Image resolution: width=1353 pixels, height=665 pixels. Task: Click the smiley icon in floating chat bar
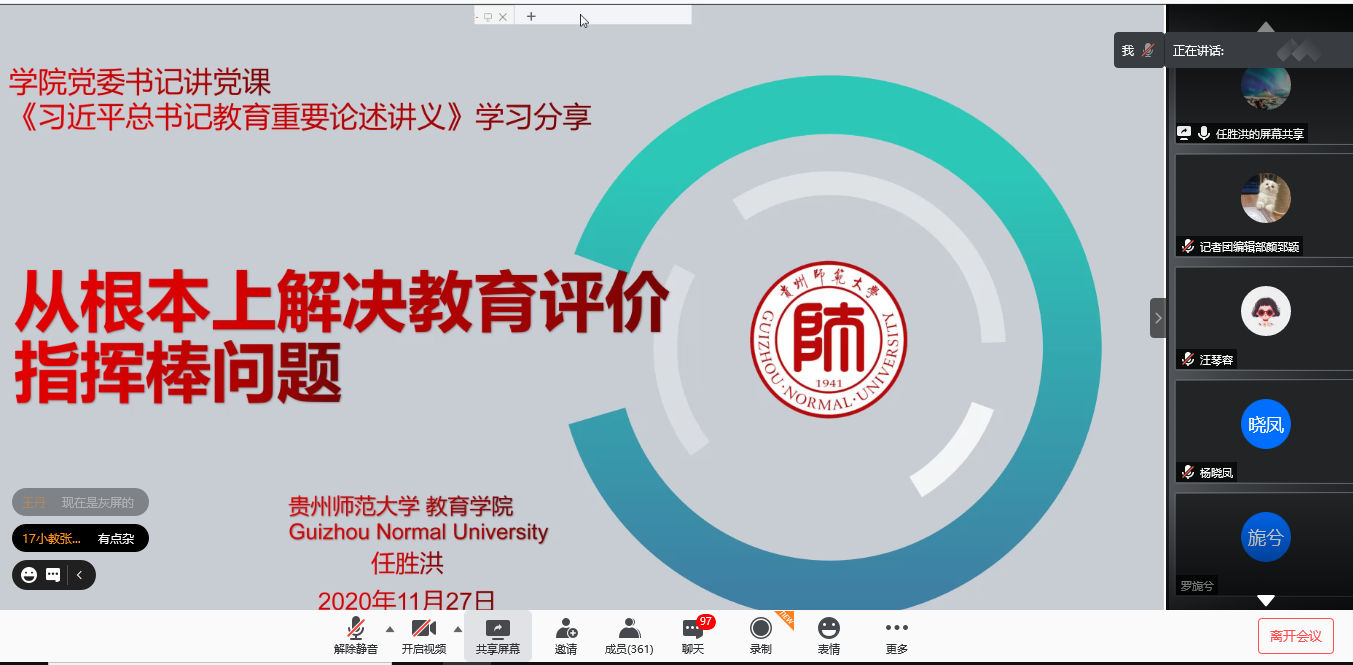pyautogui.click(x=29, y=575)
